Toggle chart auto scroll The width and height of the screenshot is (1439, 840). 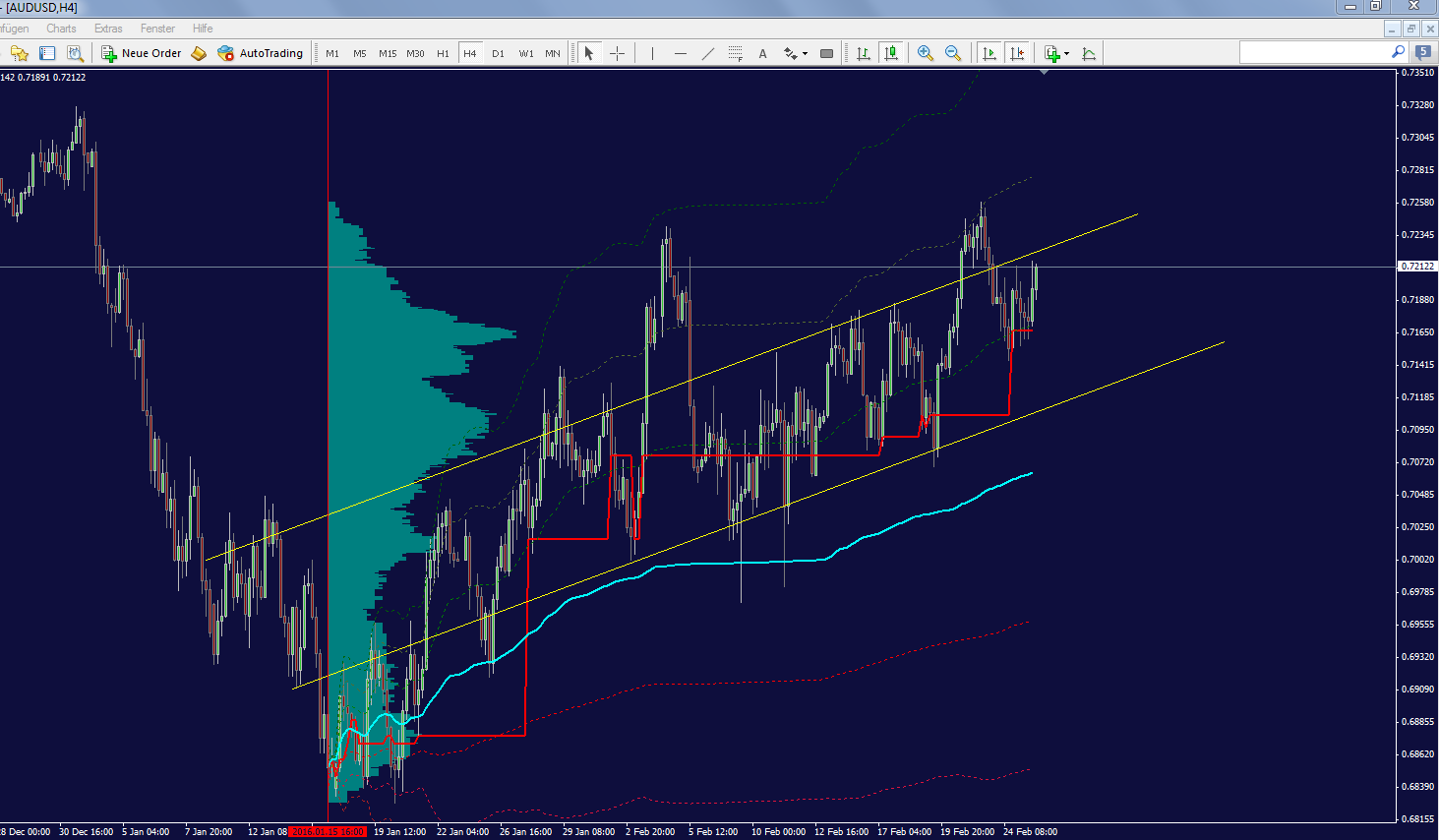point(989,53)
